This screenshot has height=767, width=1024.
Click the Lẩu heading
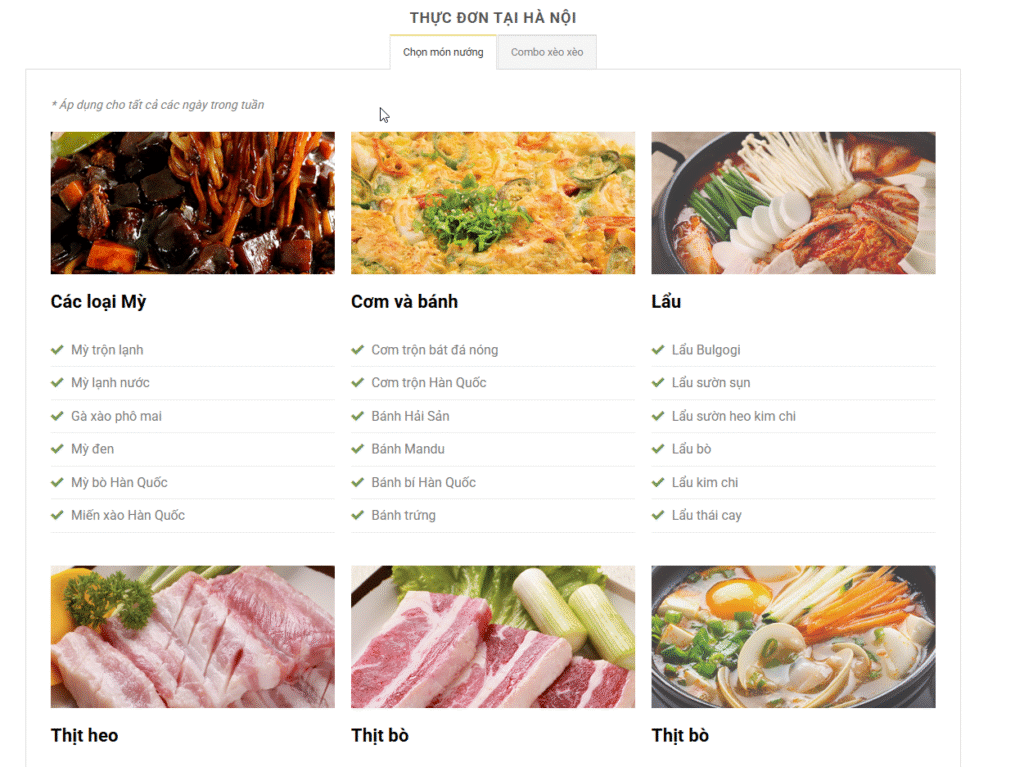[666, 302]
